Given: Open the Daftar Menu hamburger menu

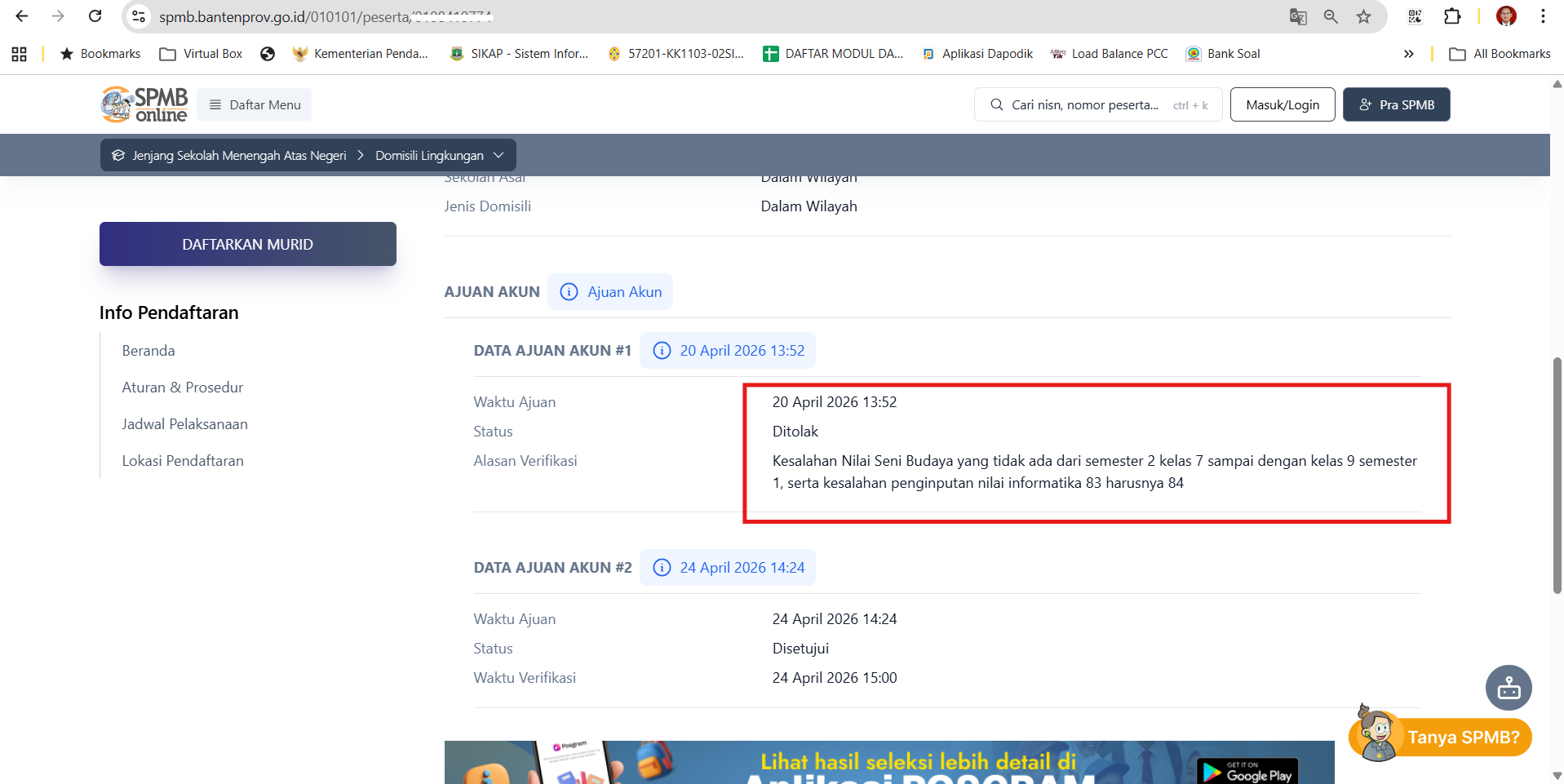Looking at the screenshot, I should pos(255,104).
